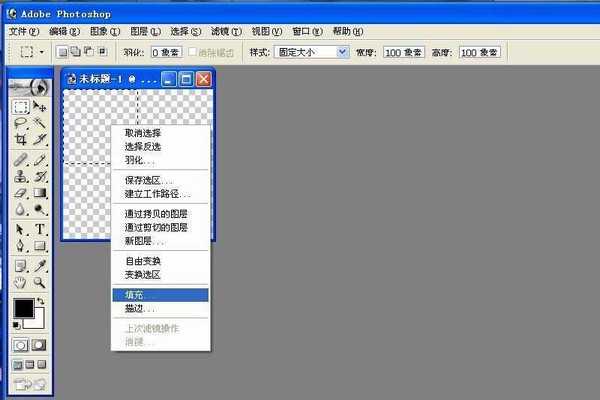Select the Blur tool
This screenshot has width=600, height=400.
(x=21, y=209)
